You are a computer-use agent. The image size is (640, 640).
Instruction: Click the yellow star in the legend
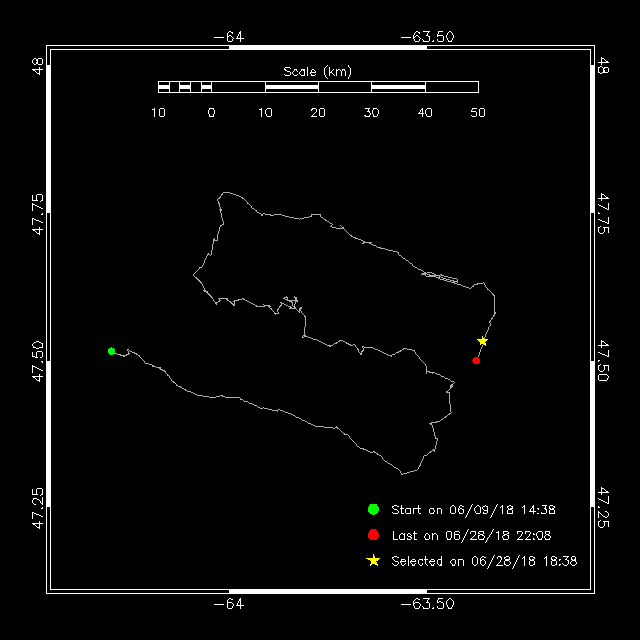373,561
